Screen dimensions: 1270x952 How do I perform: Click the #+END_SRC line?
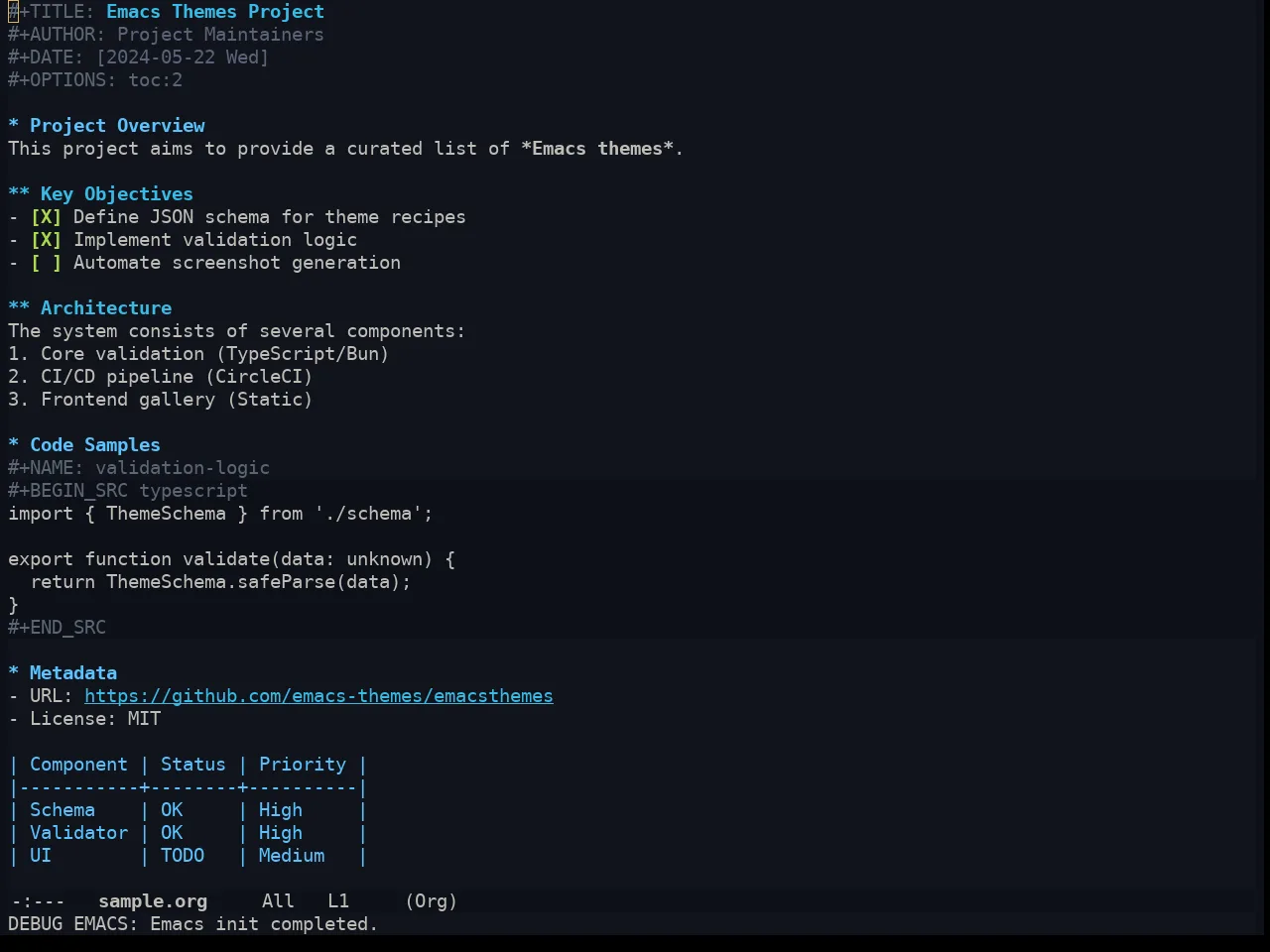click(x=57, y=628)
